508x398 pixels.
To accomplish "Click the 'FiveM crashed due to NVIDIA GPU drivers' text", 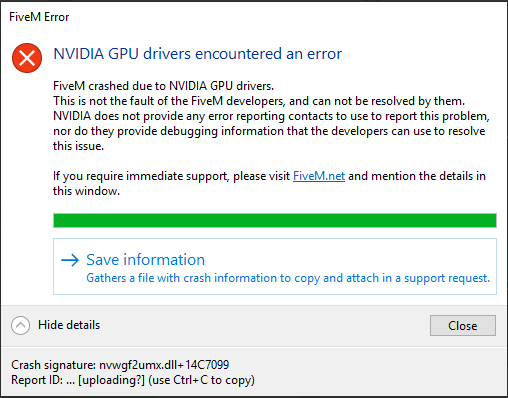I will coord(163,86).
